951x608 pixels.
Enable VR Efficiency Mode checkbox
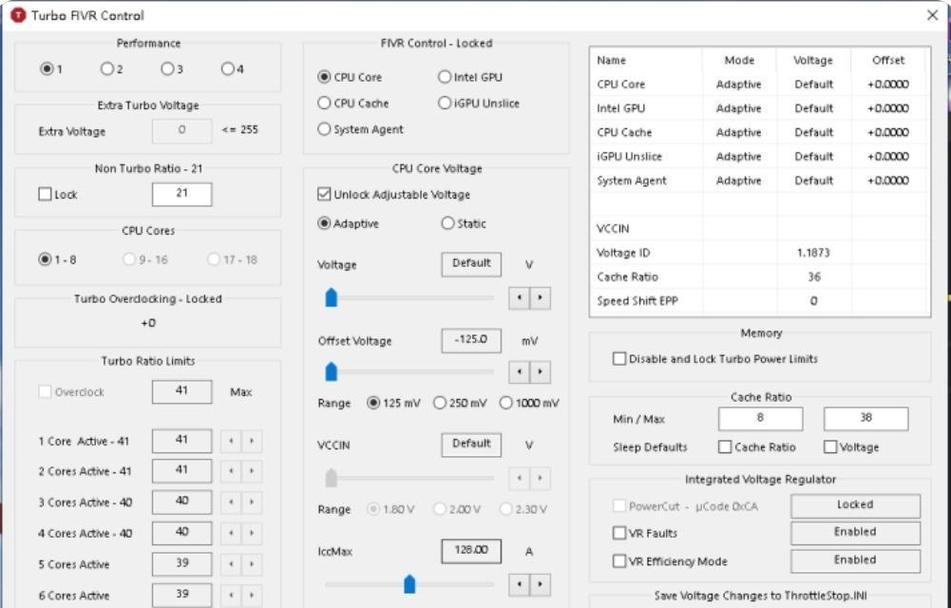[x=619, y=561]
